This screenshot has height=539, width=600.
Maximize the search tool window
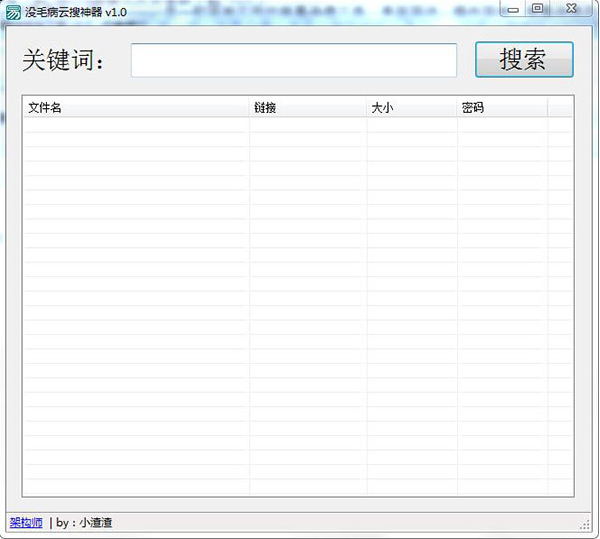(x=537, y=9)
